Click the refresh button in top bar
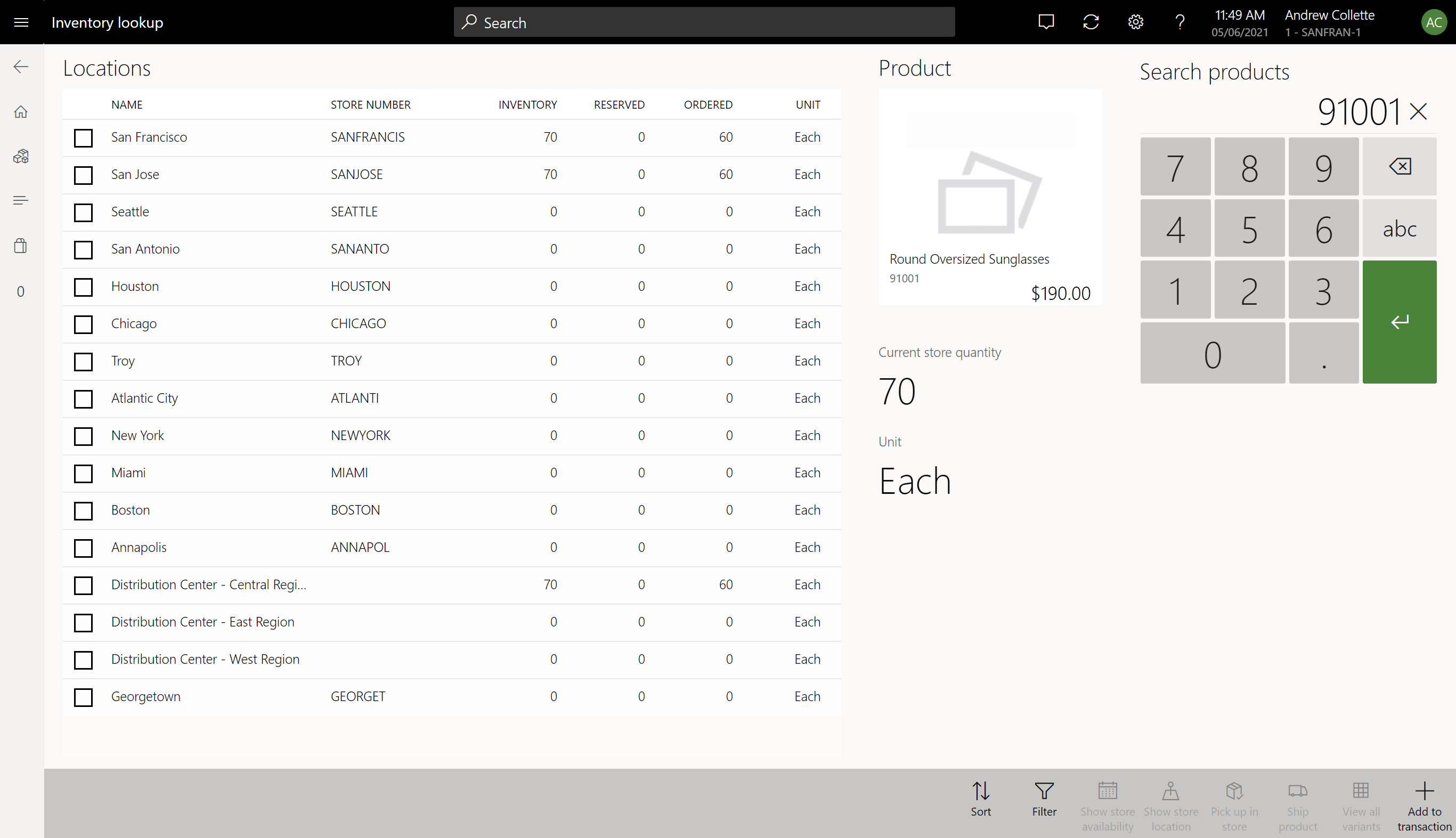The image size is (1456, 838). (x=1091, y=22)
